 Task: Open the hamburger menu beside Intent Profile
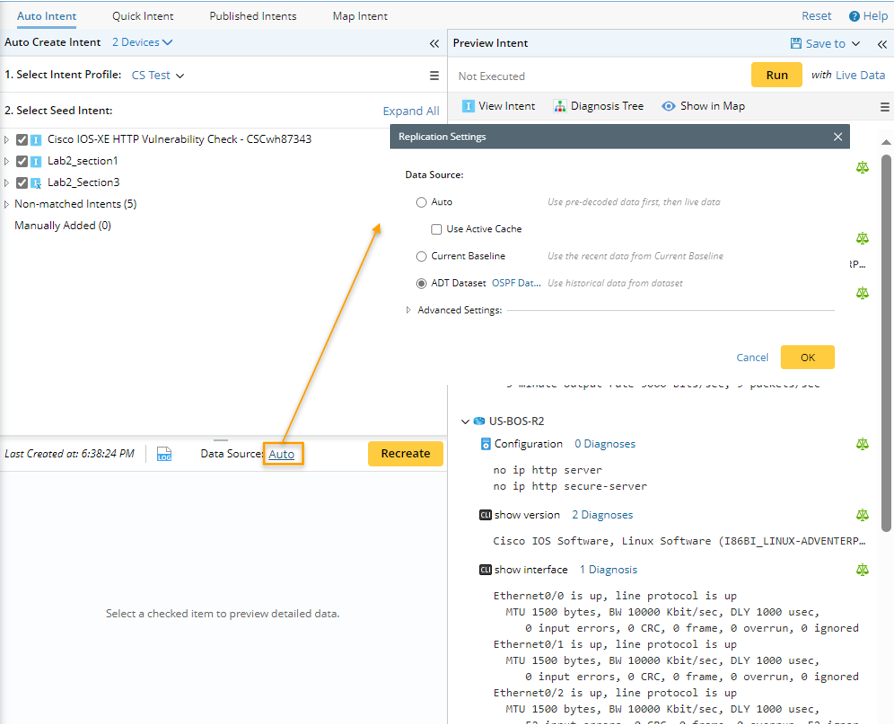tap(434, 75)
